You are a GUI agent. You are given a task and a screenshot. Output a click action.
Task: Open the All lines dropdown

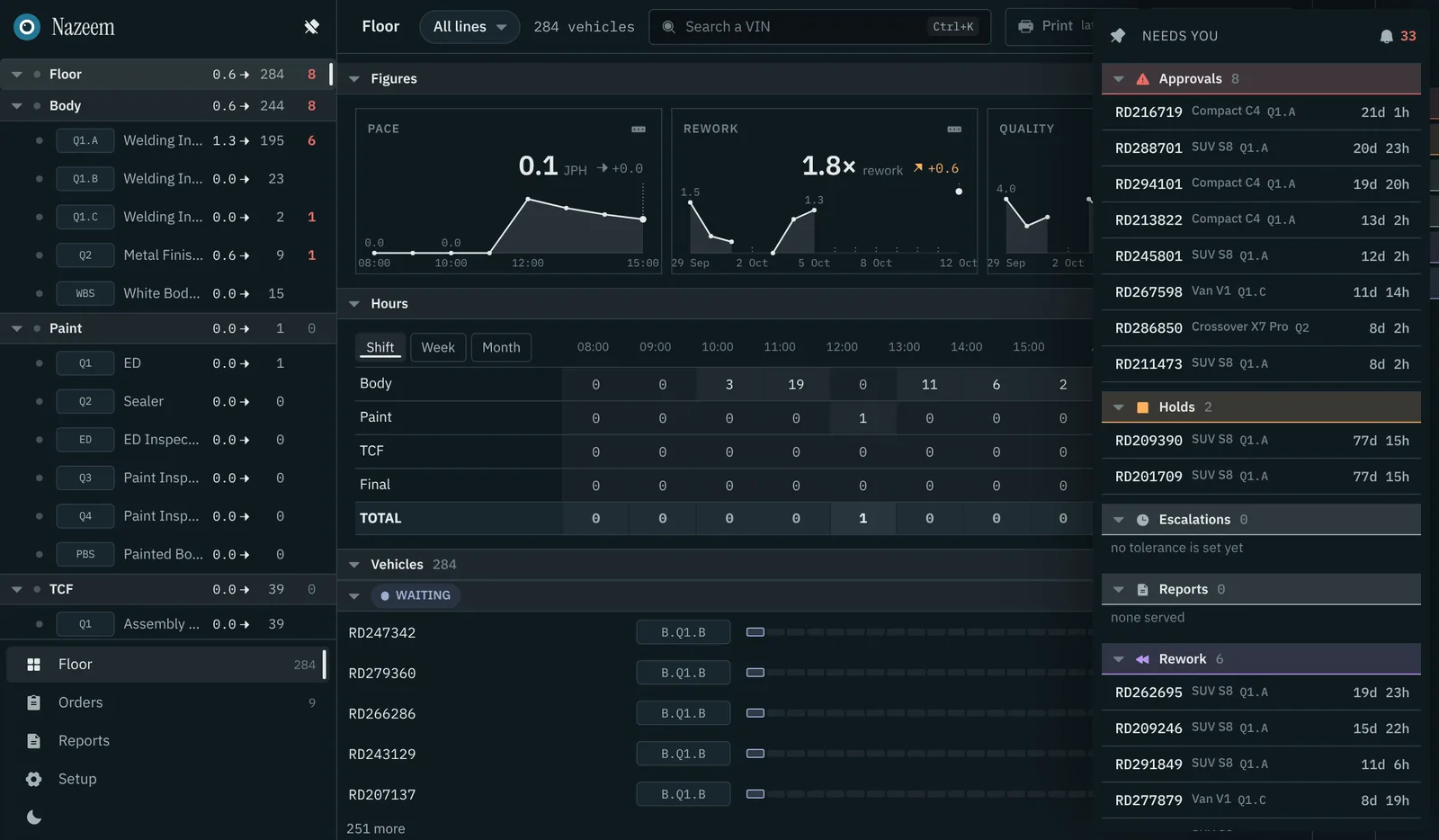469,27
